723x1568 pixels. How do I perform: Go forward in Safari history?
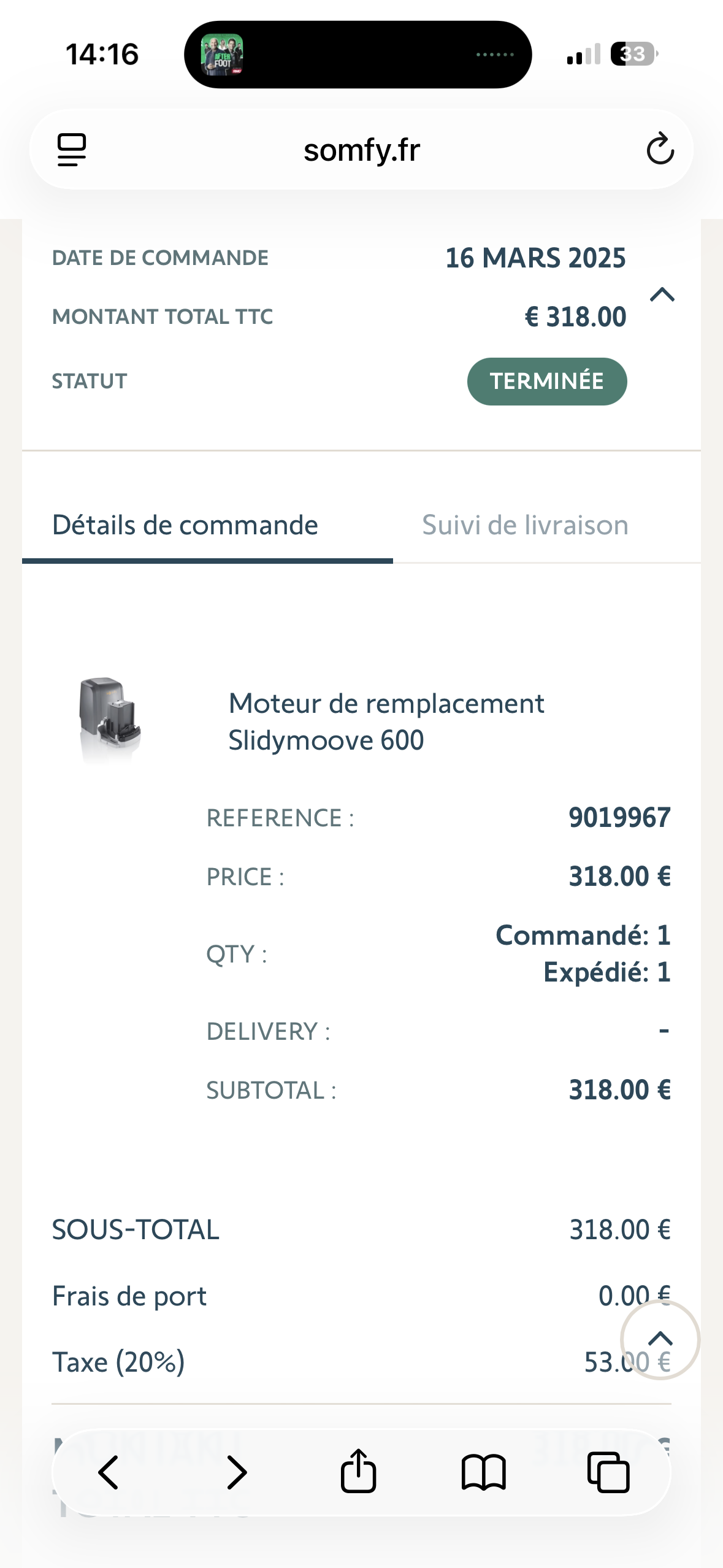pyautogui.click(x=236, y=1472)
